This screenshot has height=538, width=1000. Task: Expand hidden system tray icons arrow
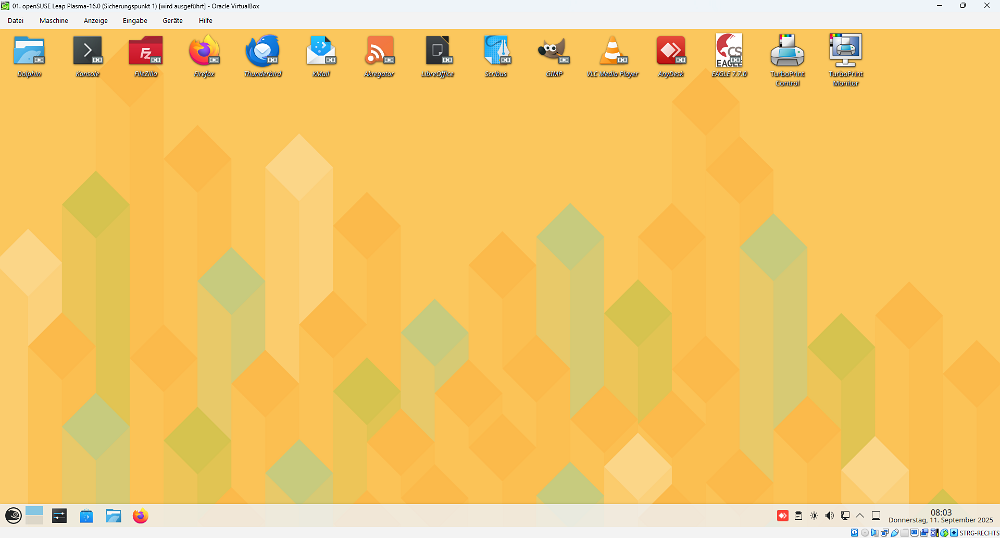(x=860, y=516)
